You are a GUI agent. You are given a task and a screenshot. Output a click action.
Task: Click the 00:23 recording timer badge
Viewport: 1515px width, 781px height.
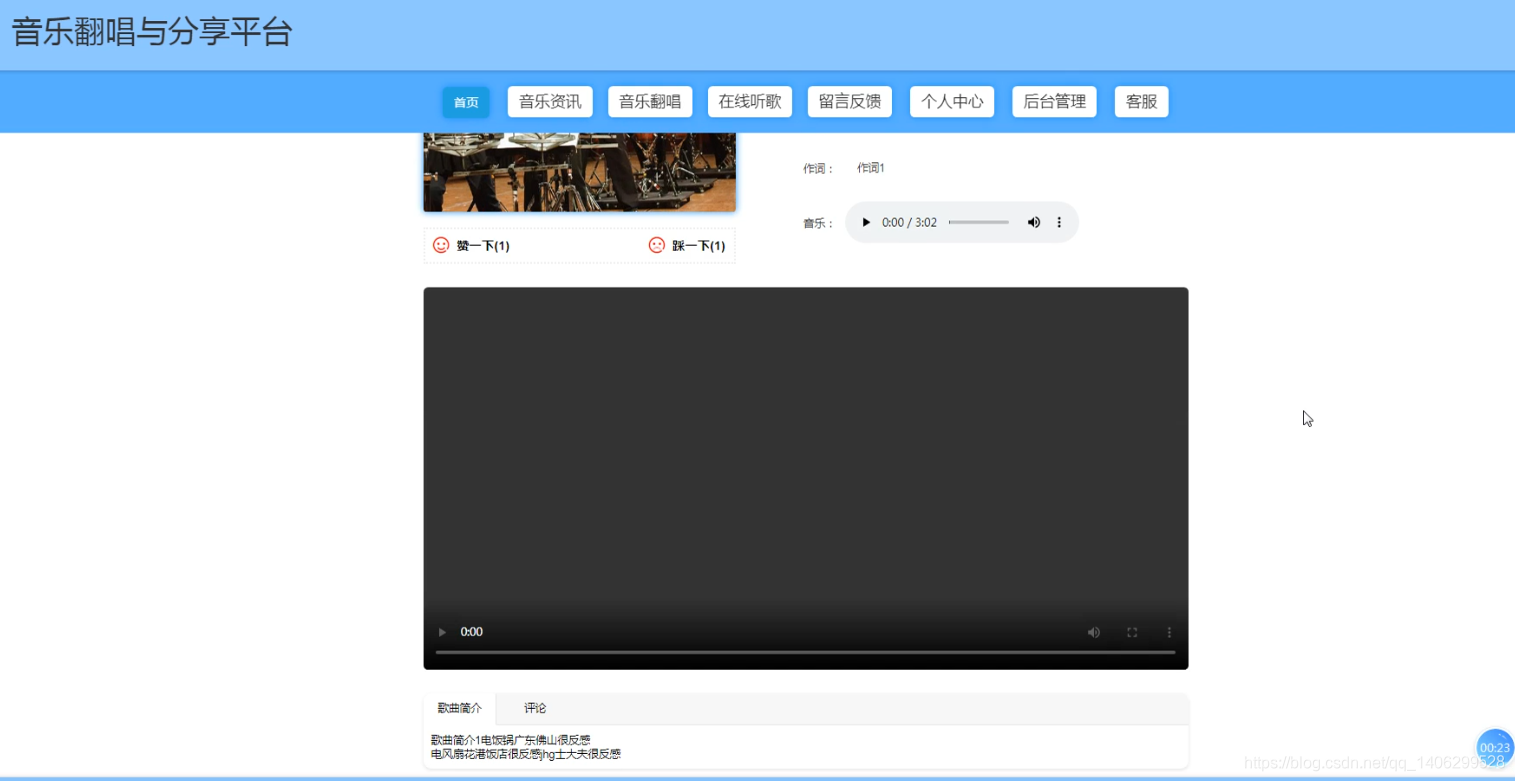(x=1495, y=747)
